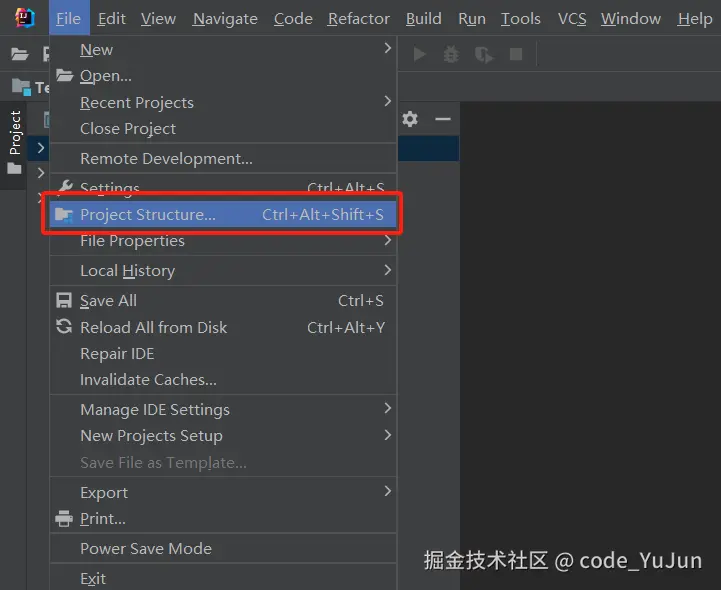The width and height of the screenshot is (721, 590).
Task: Click the Reload All from Disk refresh icon
Action: click(x=64, y=327)
